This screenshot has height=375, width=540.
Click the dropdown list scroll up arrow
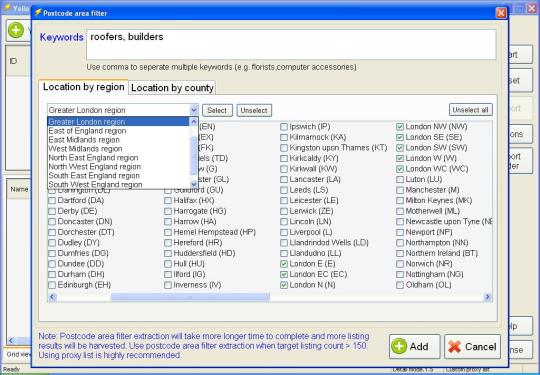pos(194,122)
